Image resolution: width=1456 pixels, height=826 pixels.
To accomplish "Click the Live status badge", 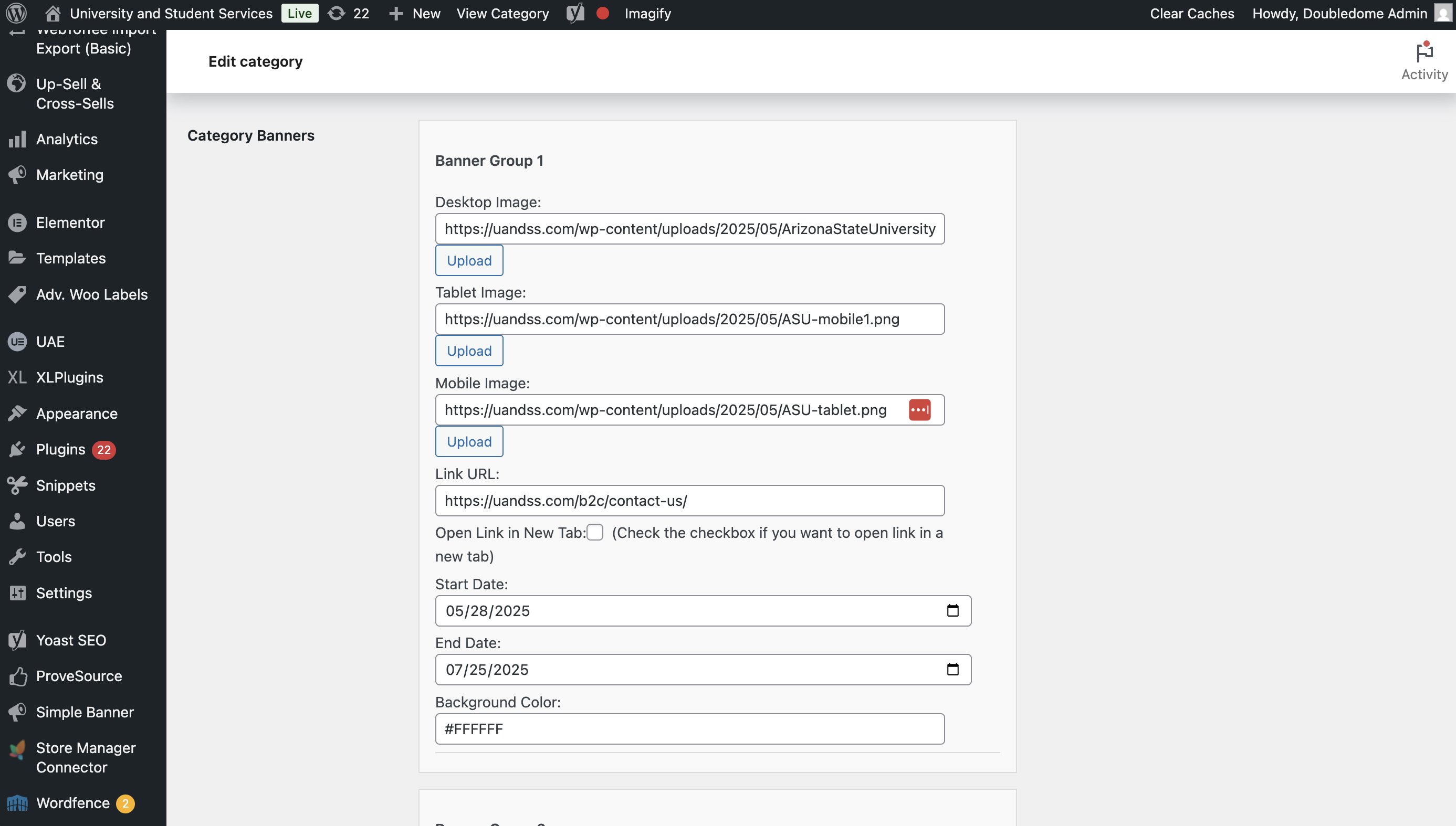I will click(x=299, y=13).
